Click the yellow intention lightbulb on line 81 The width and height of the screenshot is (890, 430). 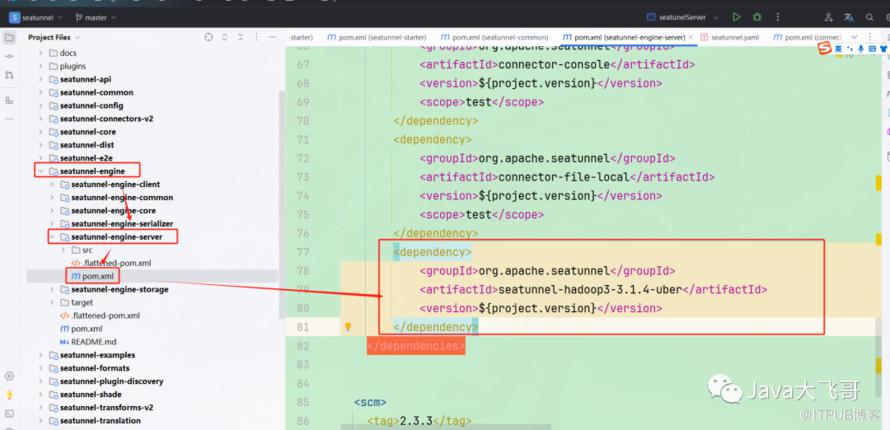pyautogui.click(x=348, y=327)
